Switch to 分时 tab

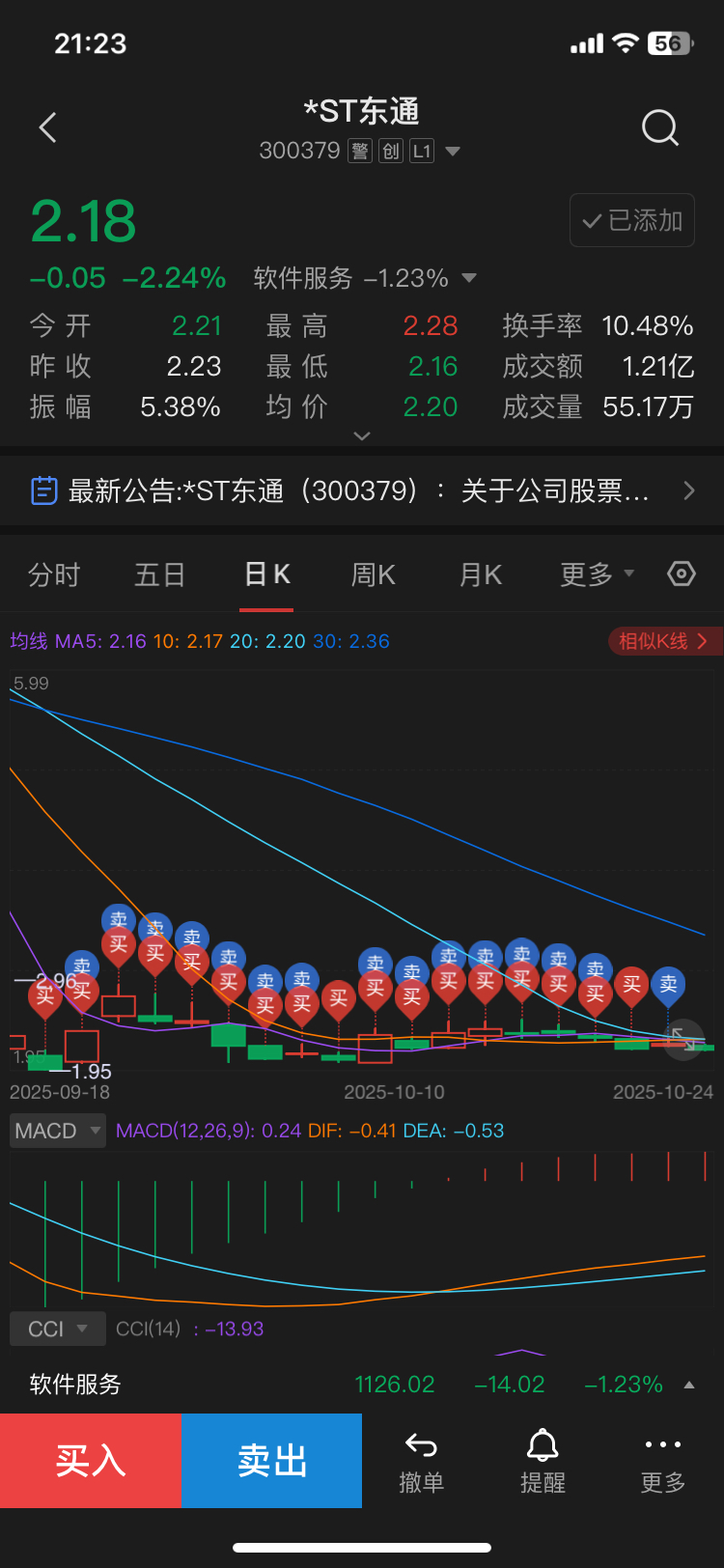point(54,574)
